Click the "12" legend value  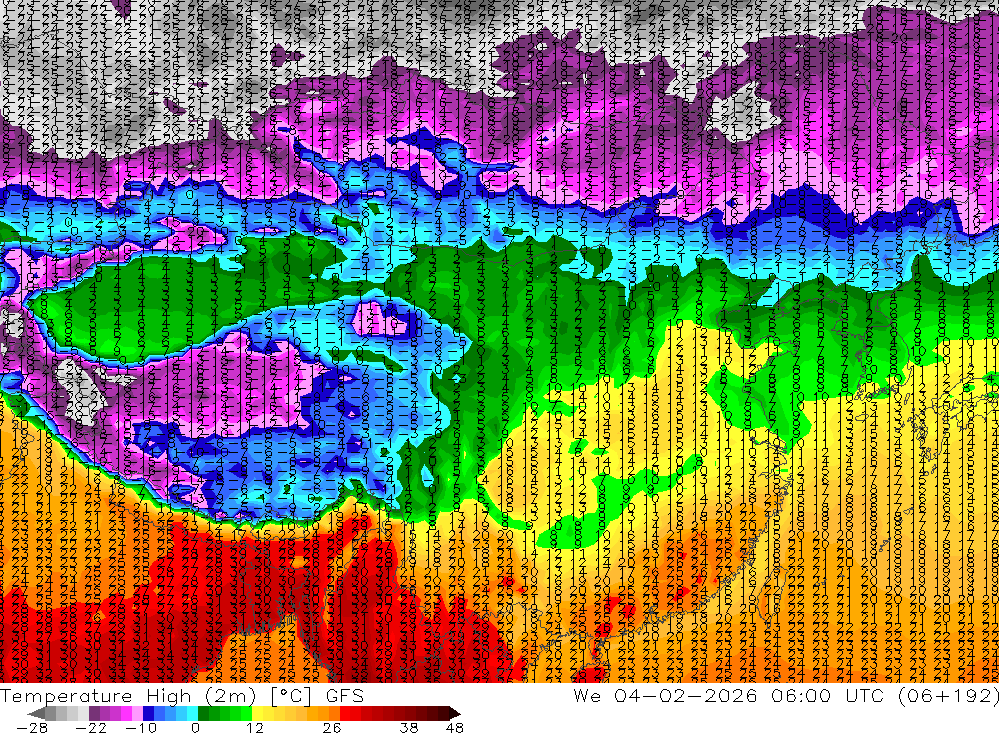(x=254, y=728)
